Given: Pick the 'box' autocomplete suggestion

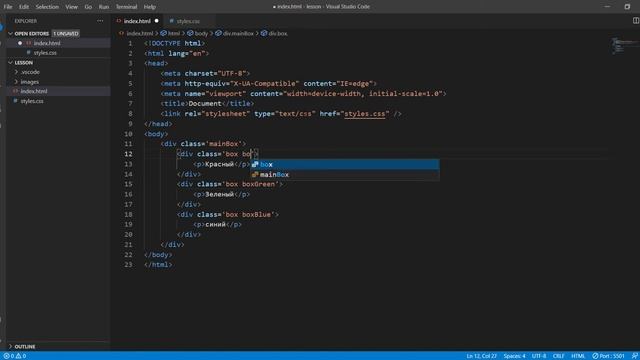Looking at the screenshot, I should click(345, 164).
